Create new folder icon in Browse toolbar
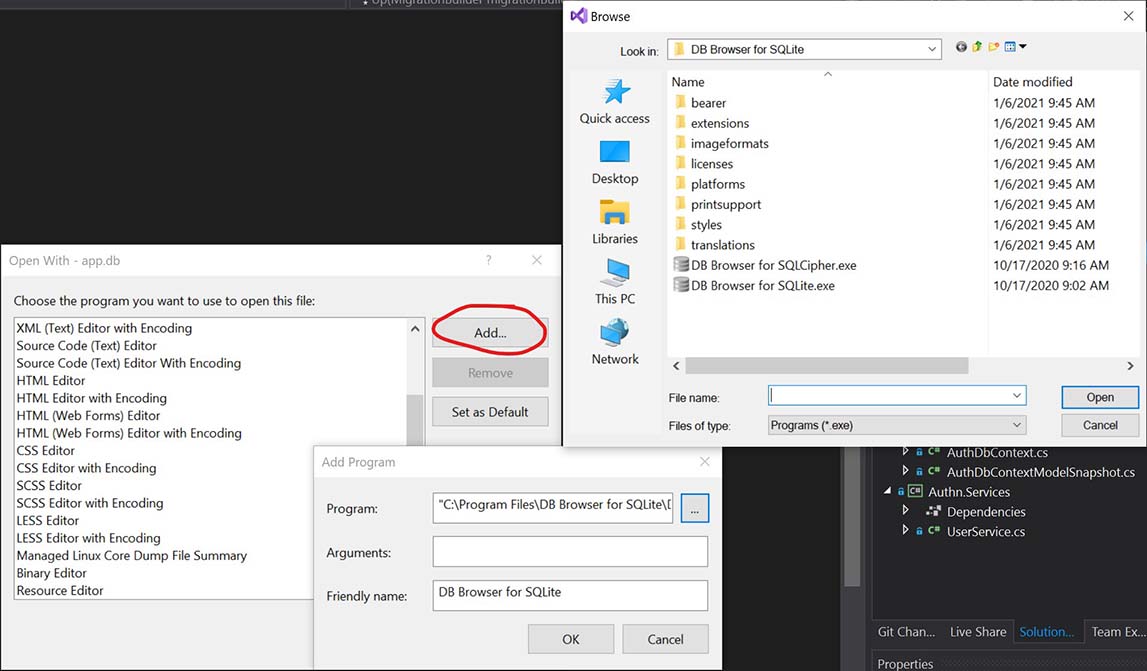Viewport: 1147px width, 671px height. coord(993,47)
